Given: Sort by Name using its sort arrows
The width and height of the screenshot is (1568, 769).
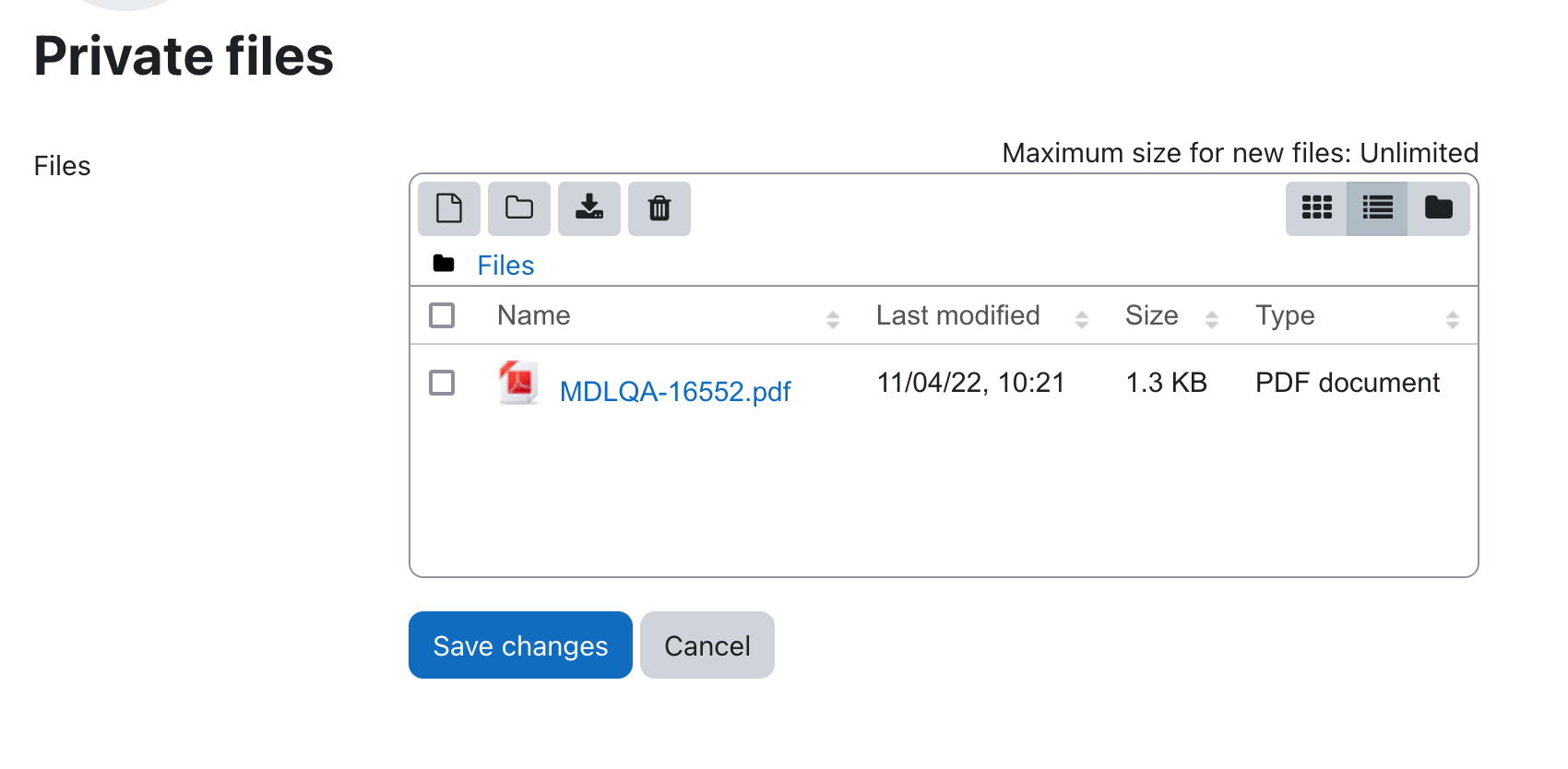Looking at the screenshot, I should click(x=833, y=320).
